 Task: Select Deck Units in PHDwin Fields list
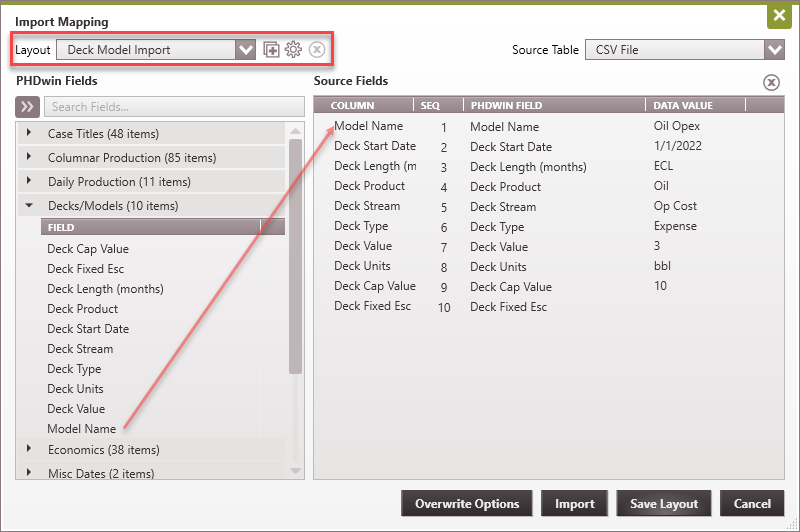pos(75,389)
